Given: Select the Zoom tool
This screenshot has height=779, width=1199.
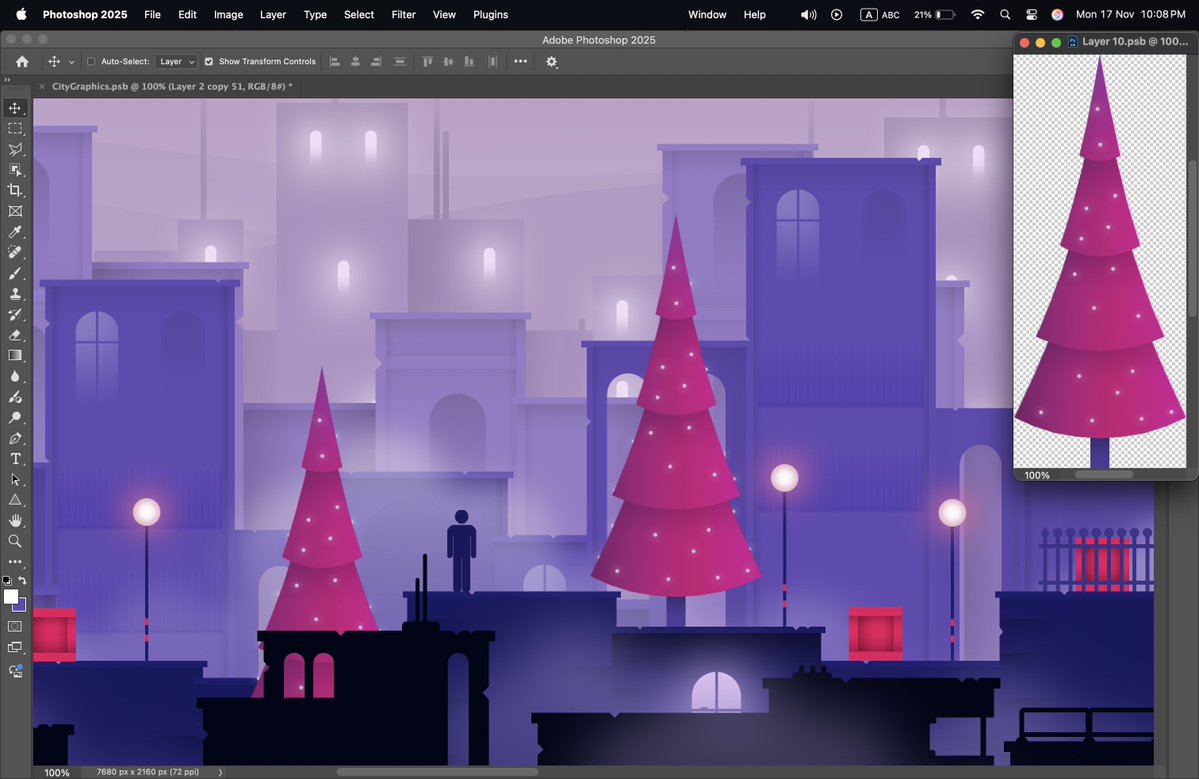Looking at the screenshot, I should tap(14, 541).
